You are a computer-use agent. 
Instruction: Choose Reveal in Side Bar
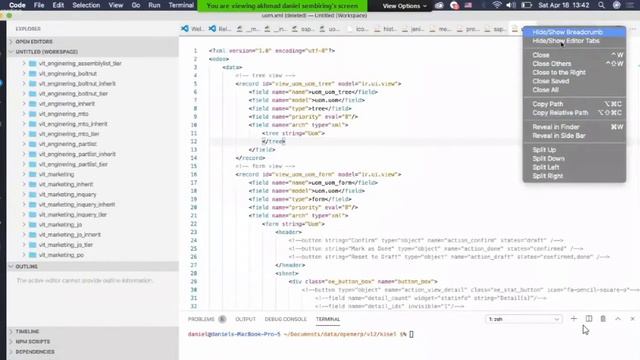574,136
